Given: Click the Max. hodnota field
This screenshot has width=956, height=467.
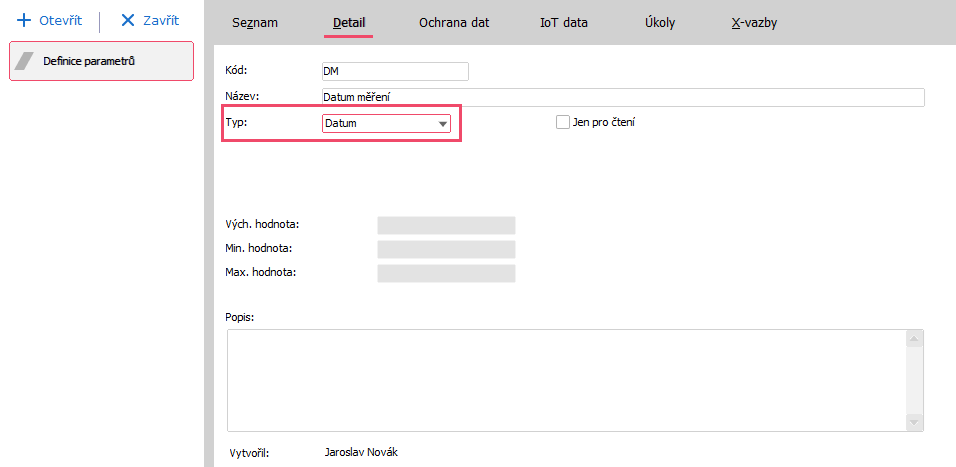Looking at the screenshot, I should tap(446, 273).
